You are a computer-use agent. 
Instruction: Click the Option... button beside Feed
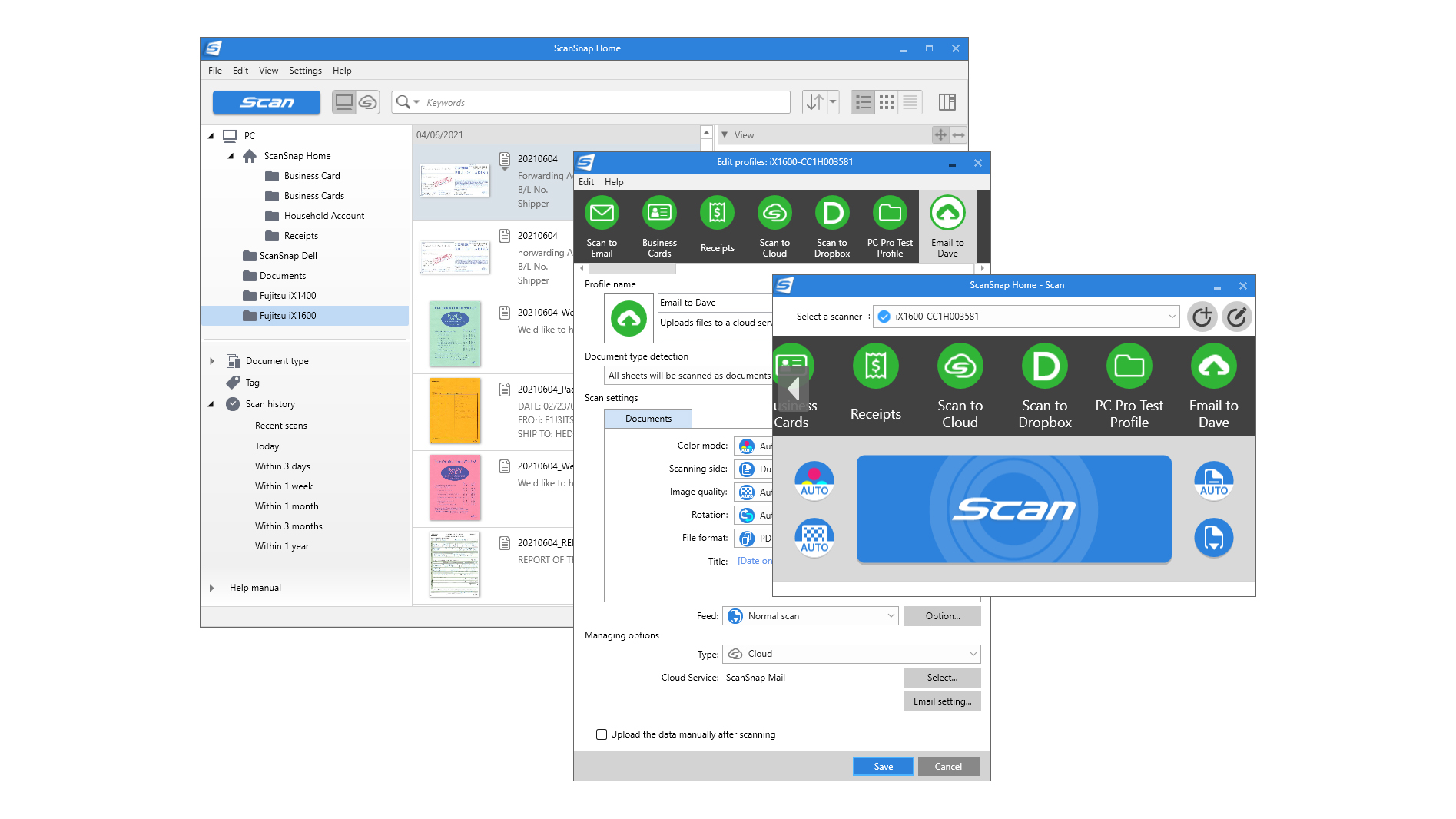click(x=943, y=616)
